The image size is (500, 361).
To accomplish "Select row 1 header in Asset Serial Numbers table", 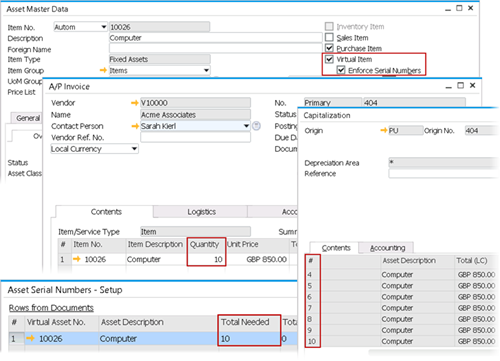I will [16, 338].
